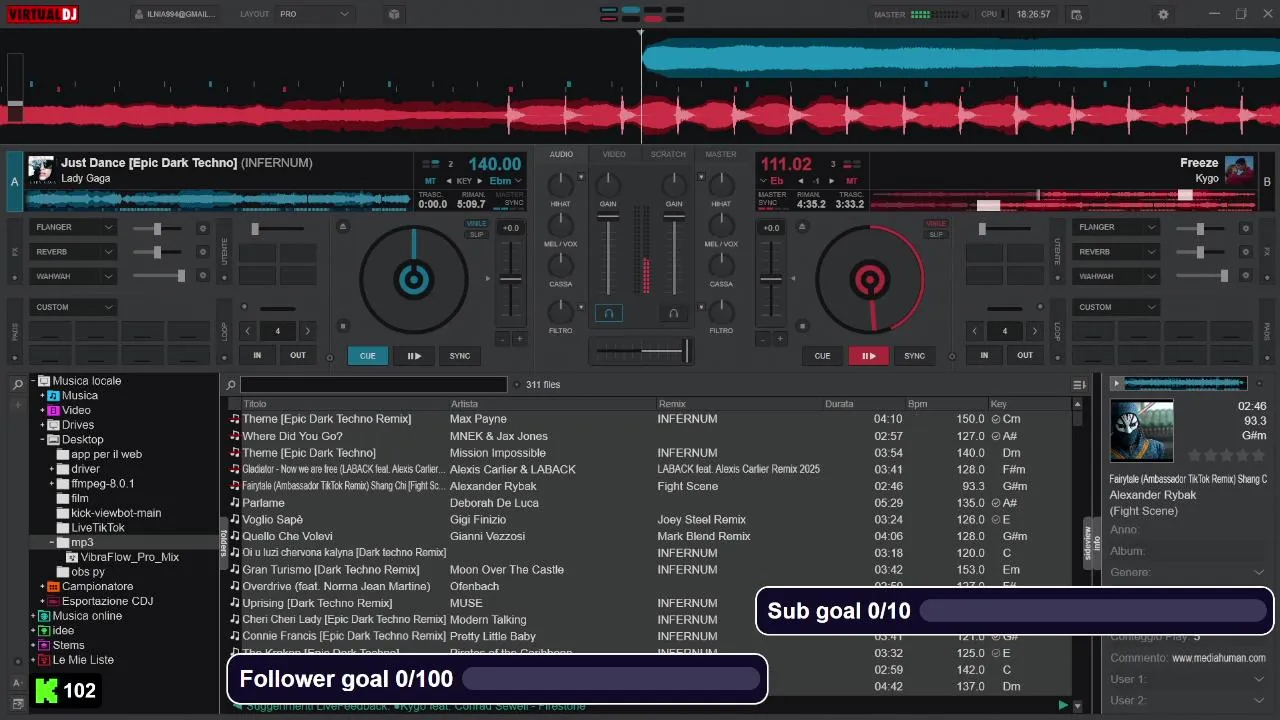Open deck B WAHWAH effect settings gear
Viewport: 1280px width, 720px height.
(1245, 276)
